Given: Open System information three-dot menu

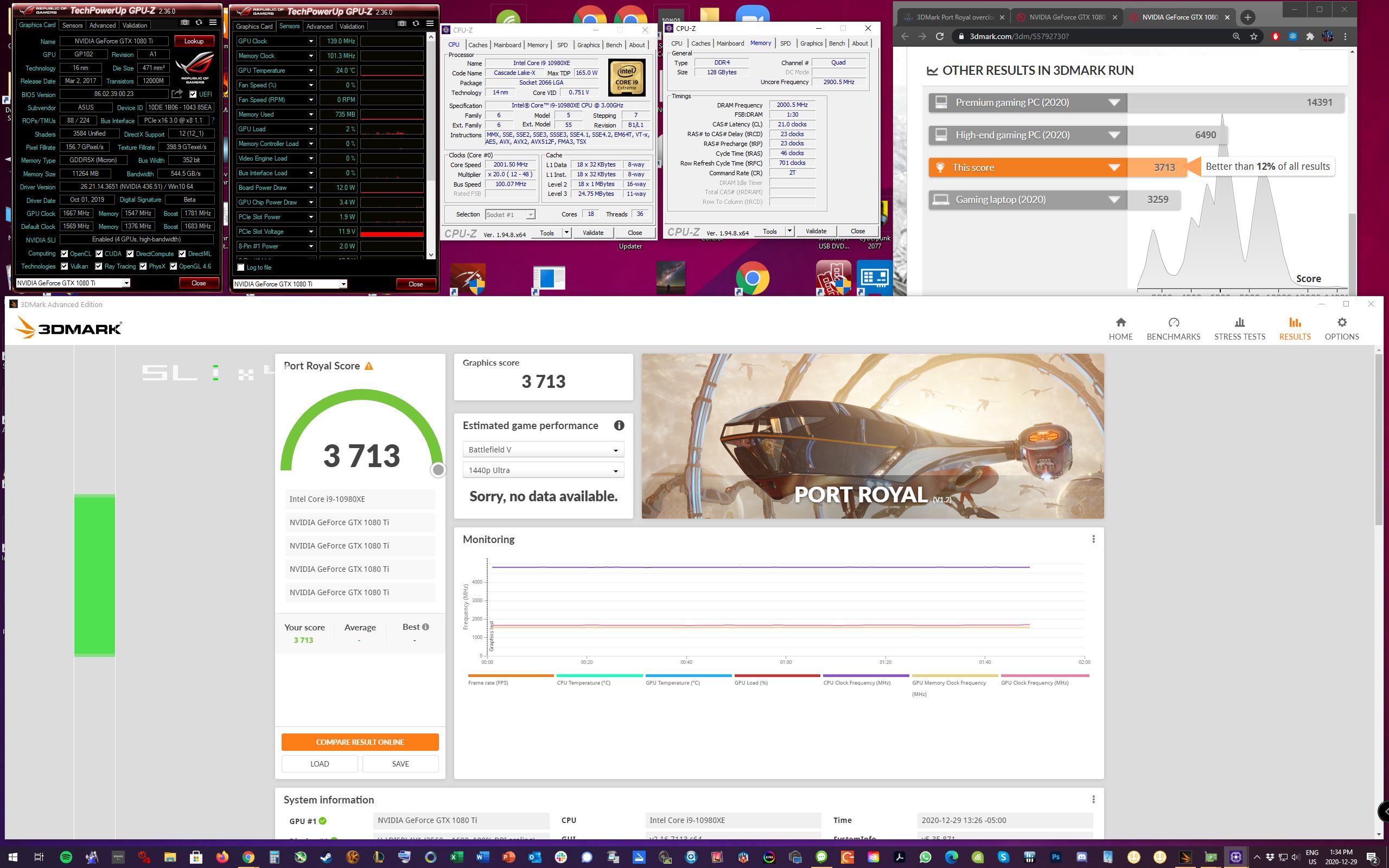Looking at the screenshot, I should [x=1093, y=800].
